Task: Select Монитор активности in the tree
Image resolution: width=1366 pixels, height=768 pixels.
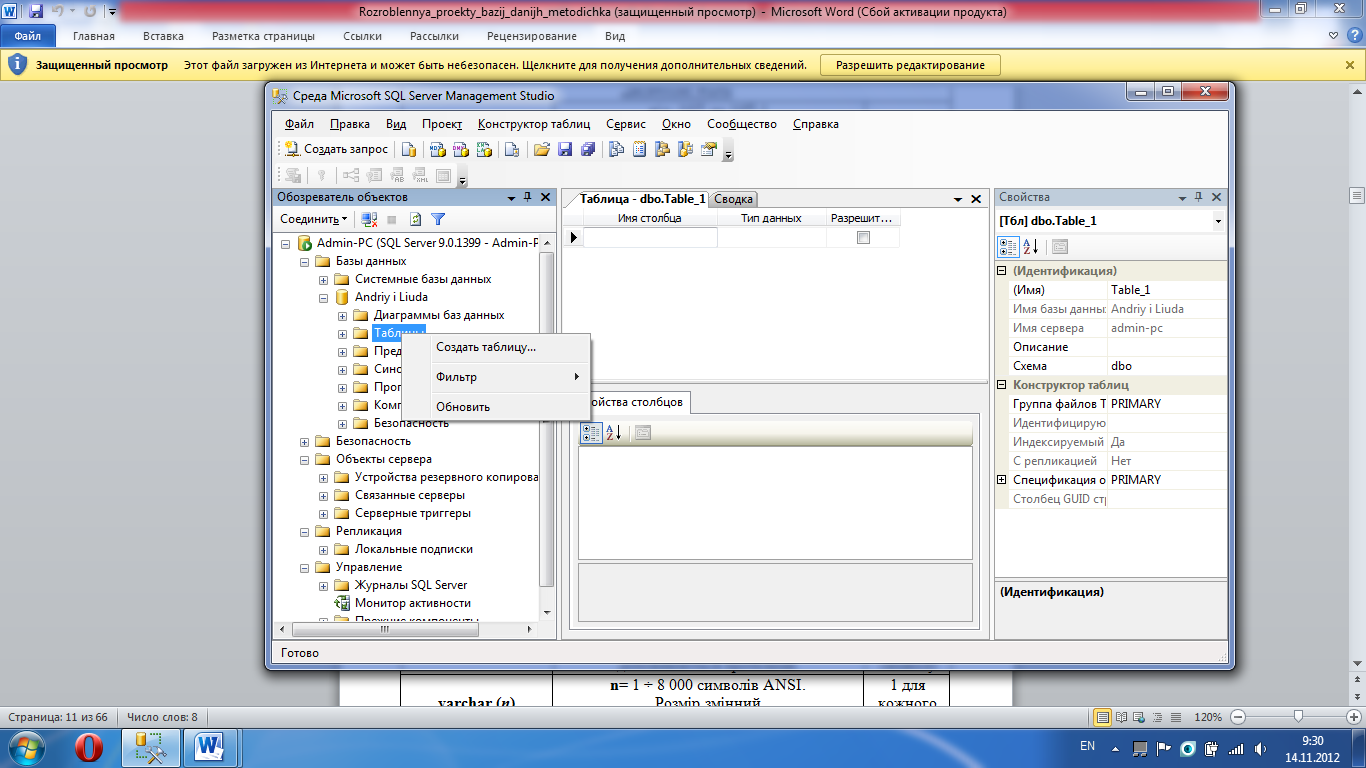Action: tap(412, 603)
